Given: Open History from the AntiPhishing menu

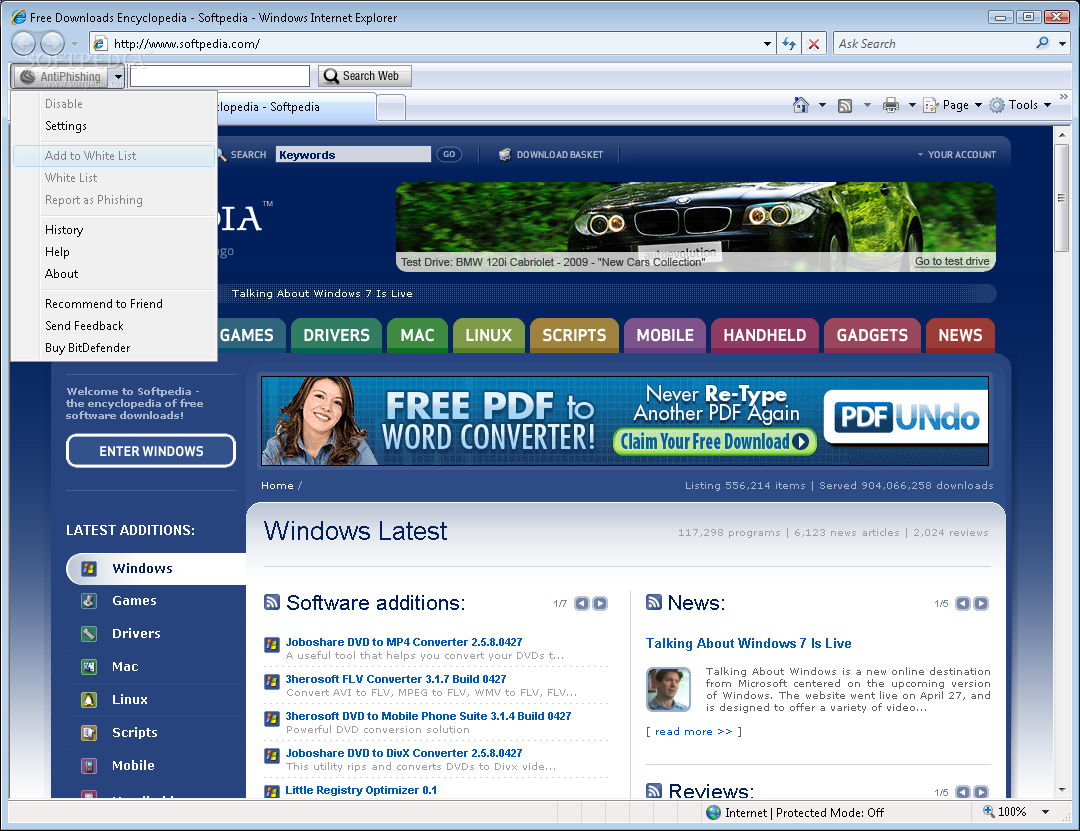Looking at the screenshot, I should [114, 229].
